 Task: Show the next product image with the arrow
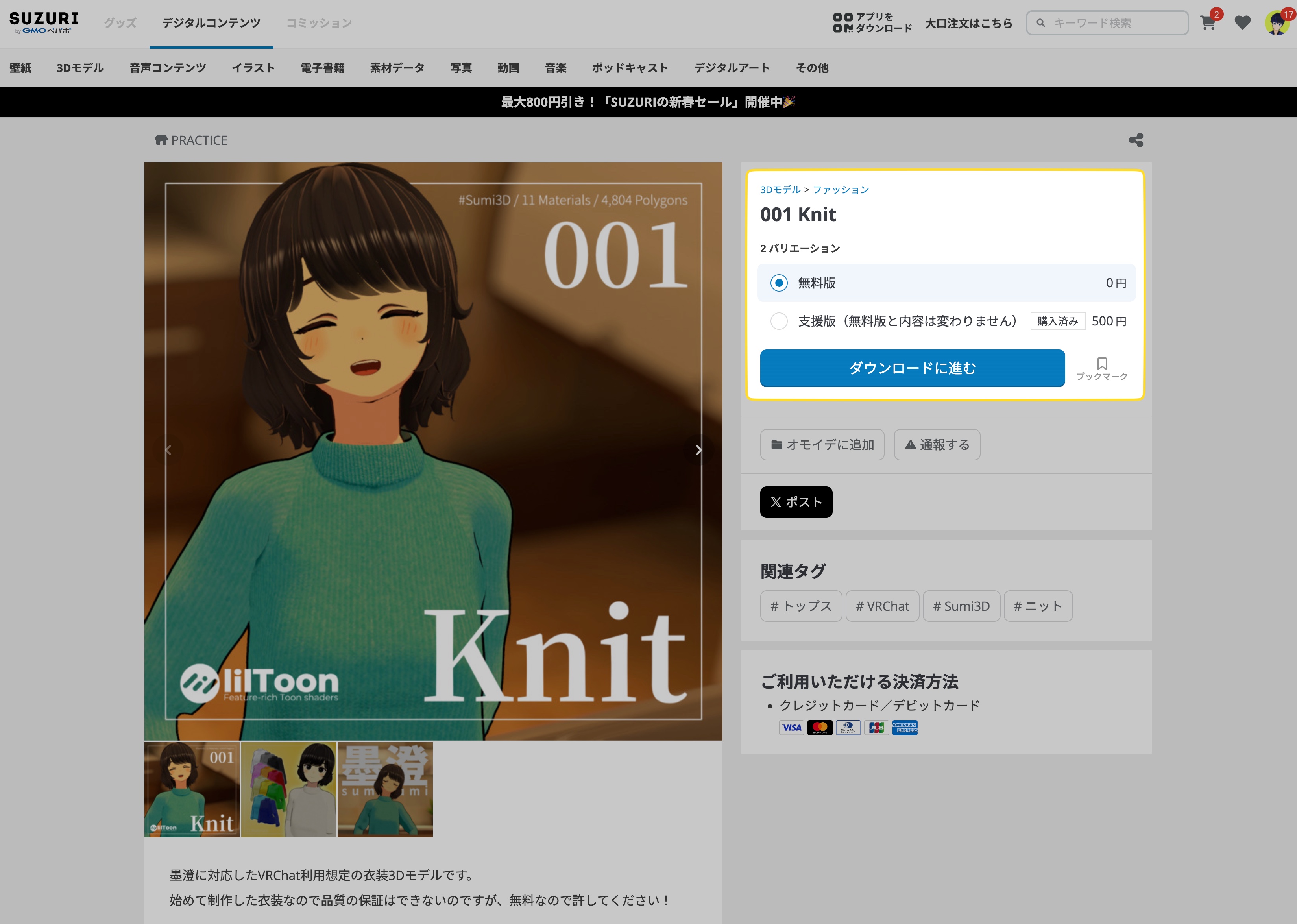(x=698, y=449)
